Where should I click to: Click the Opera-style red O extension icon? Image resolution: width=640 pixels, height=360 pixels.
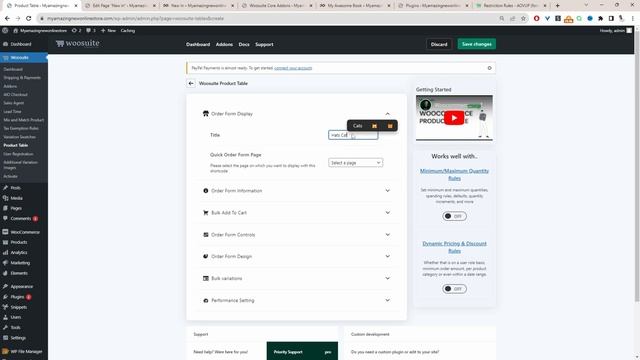(537, 18)
